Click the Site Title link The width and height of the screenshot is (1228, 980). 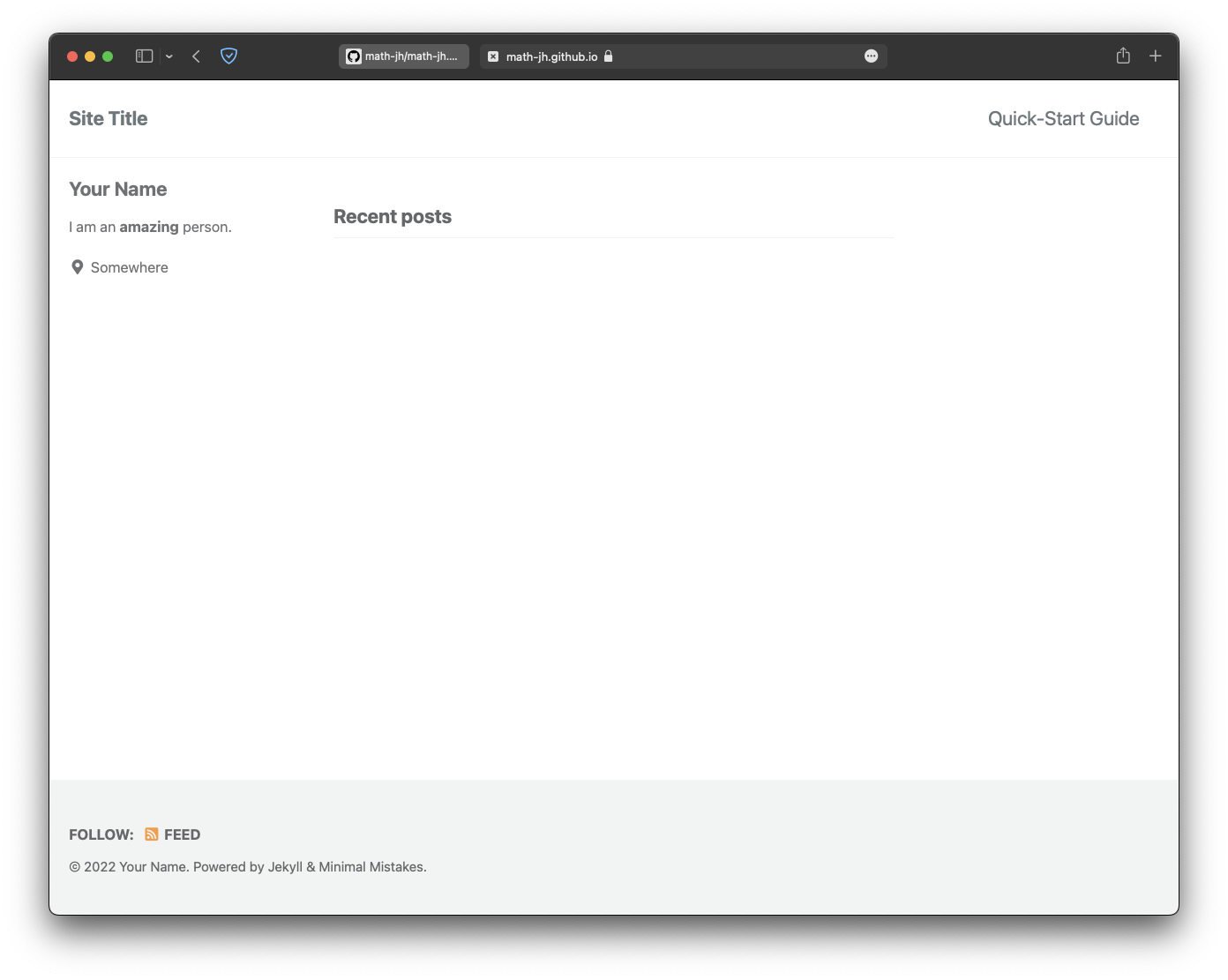[109, 118]
